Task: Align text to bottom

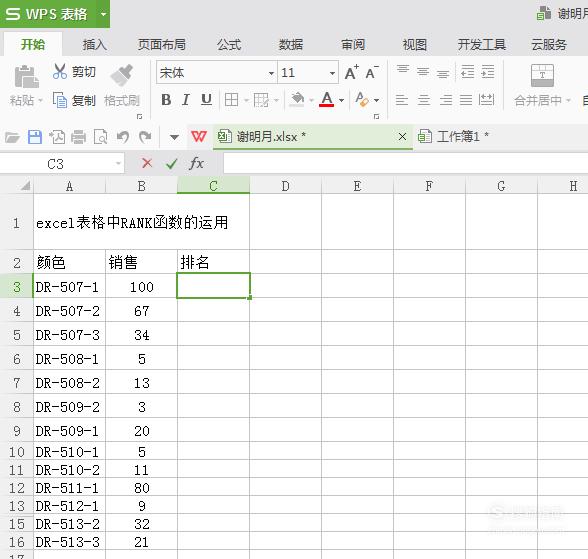Action: 443,73
